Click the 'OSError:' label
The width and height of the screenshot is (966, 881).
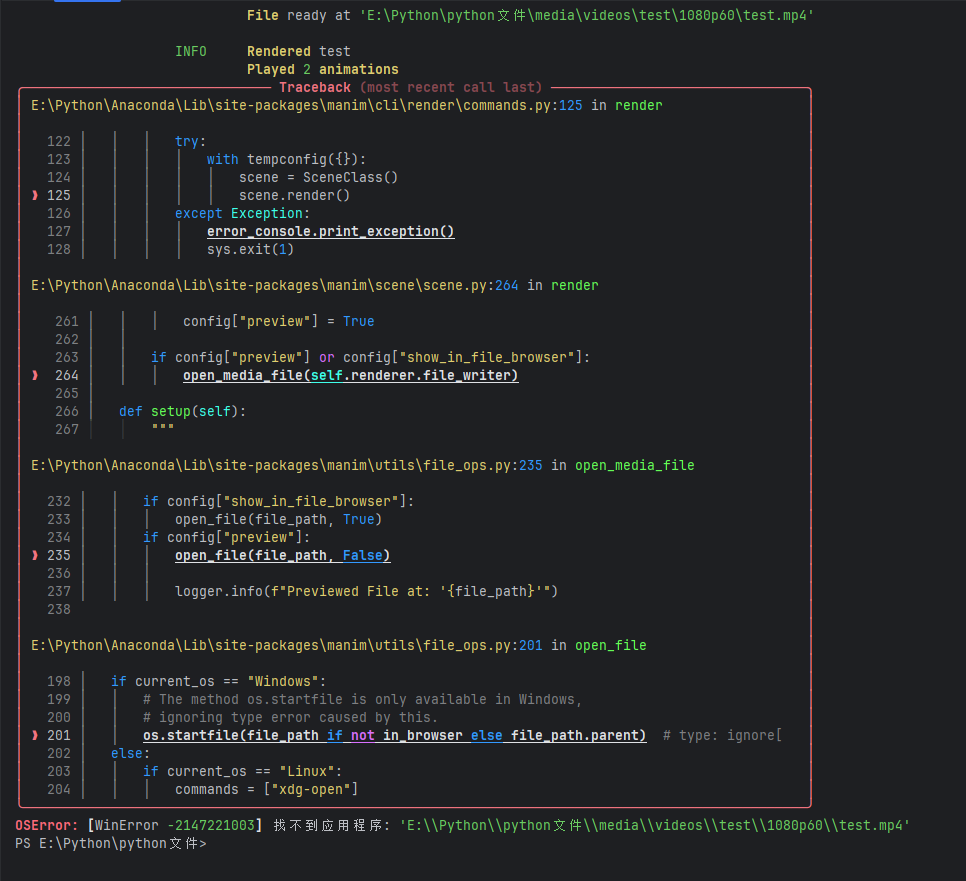click(x=47, y=826)
